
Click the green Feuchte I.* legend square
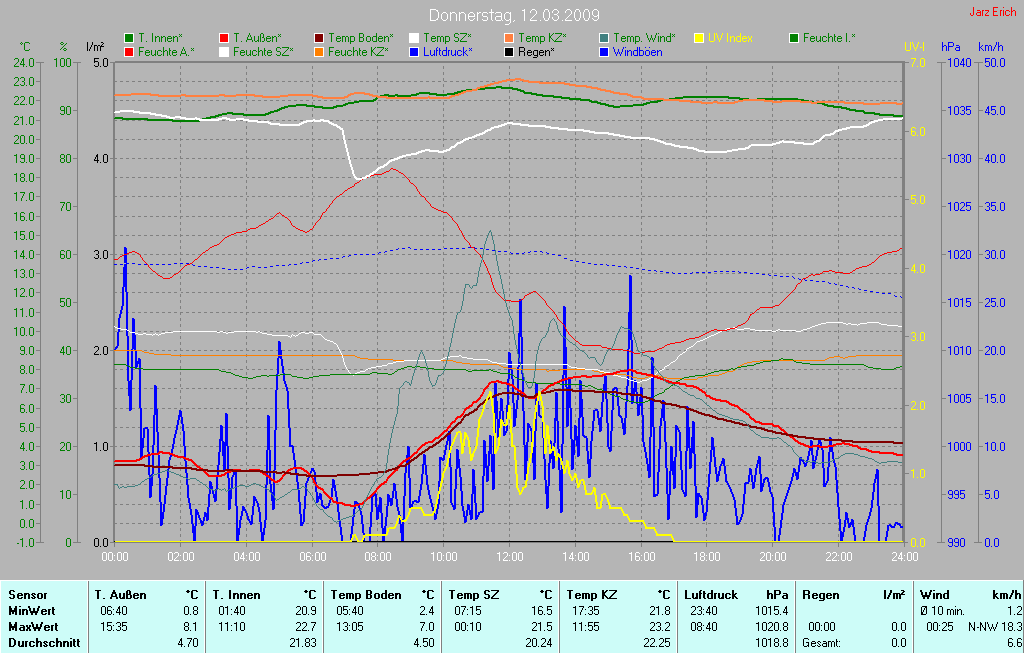coord(794,39)
